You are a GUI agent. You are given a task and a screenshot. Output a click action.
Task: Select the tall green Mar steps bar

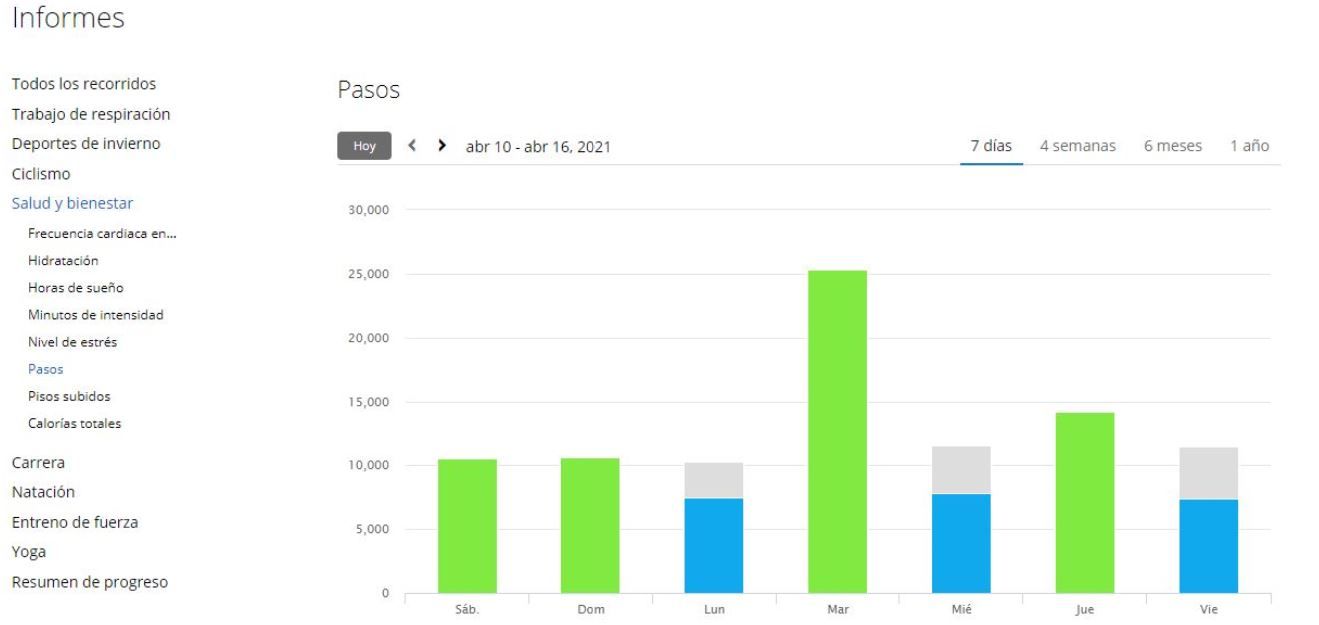pyautogui.click(x=837, y=431)
